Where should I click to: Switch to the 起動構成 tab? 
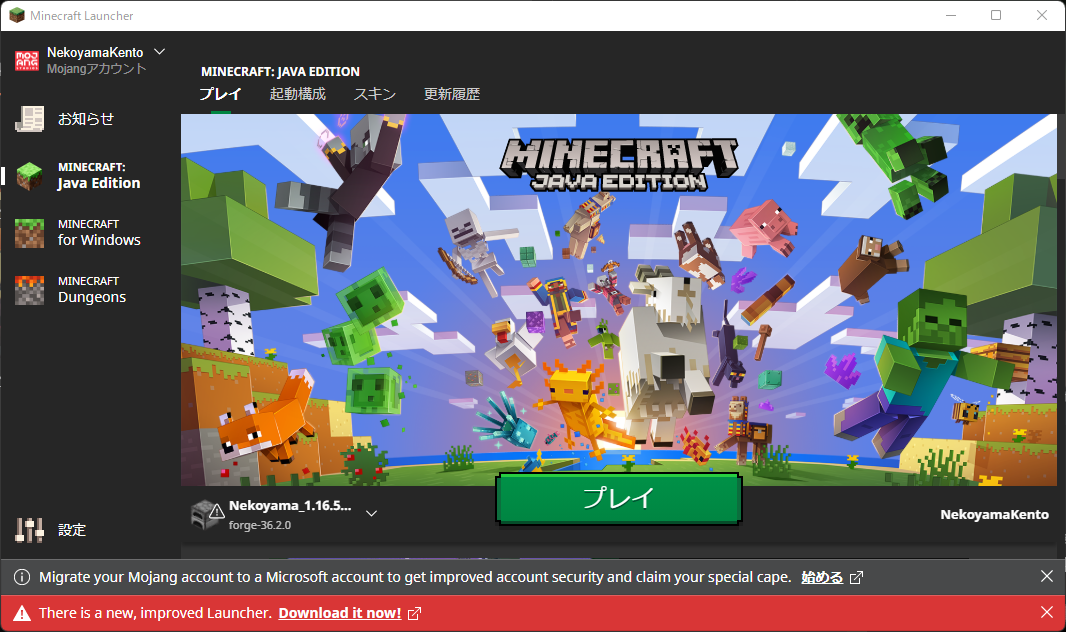click(x=298, y=94)
